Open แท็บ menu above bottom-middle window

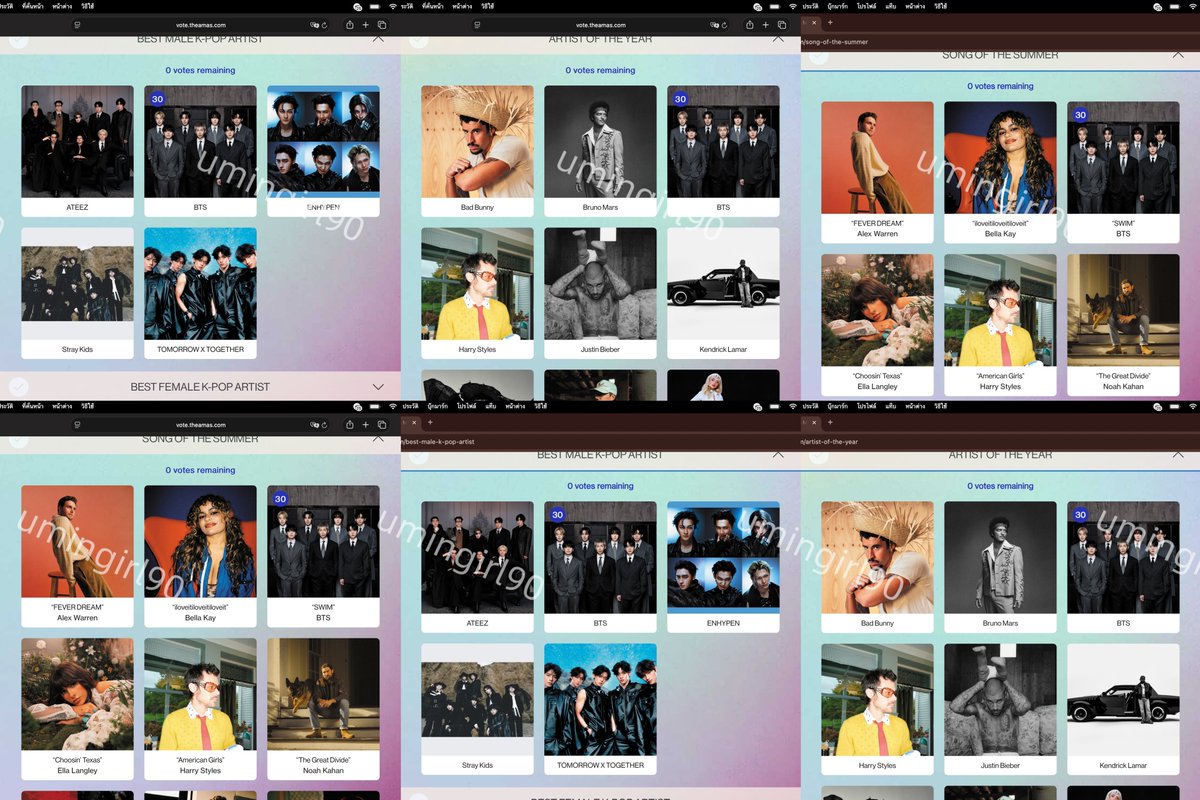[x=490, y=406]
